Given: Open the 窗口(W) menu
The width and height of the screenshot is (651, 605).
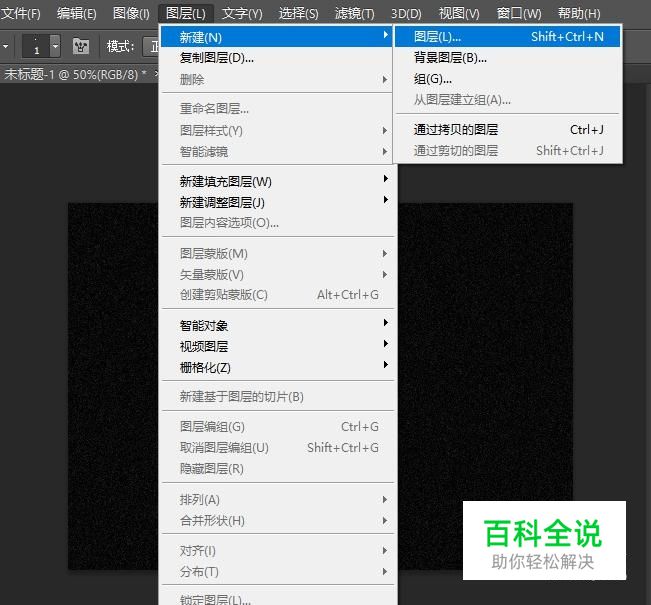Looking at the screenshot, I should (519, 14).
